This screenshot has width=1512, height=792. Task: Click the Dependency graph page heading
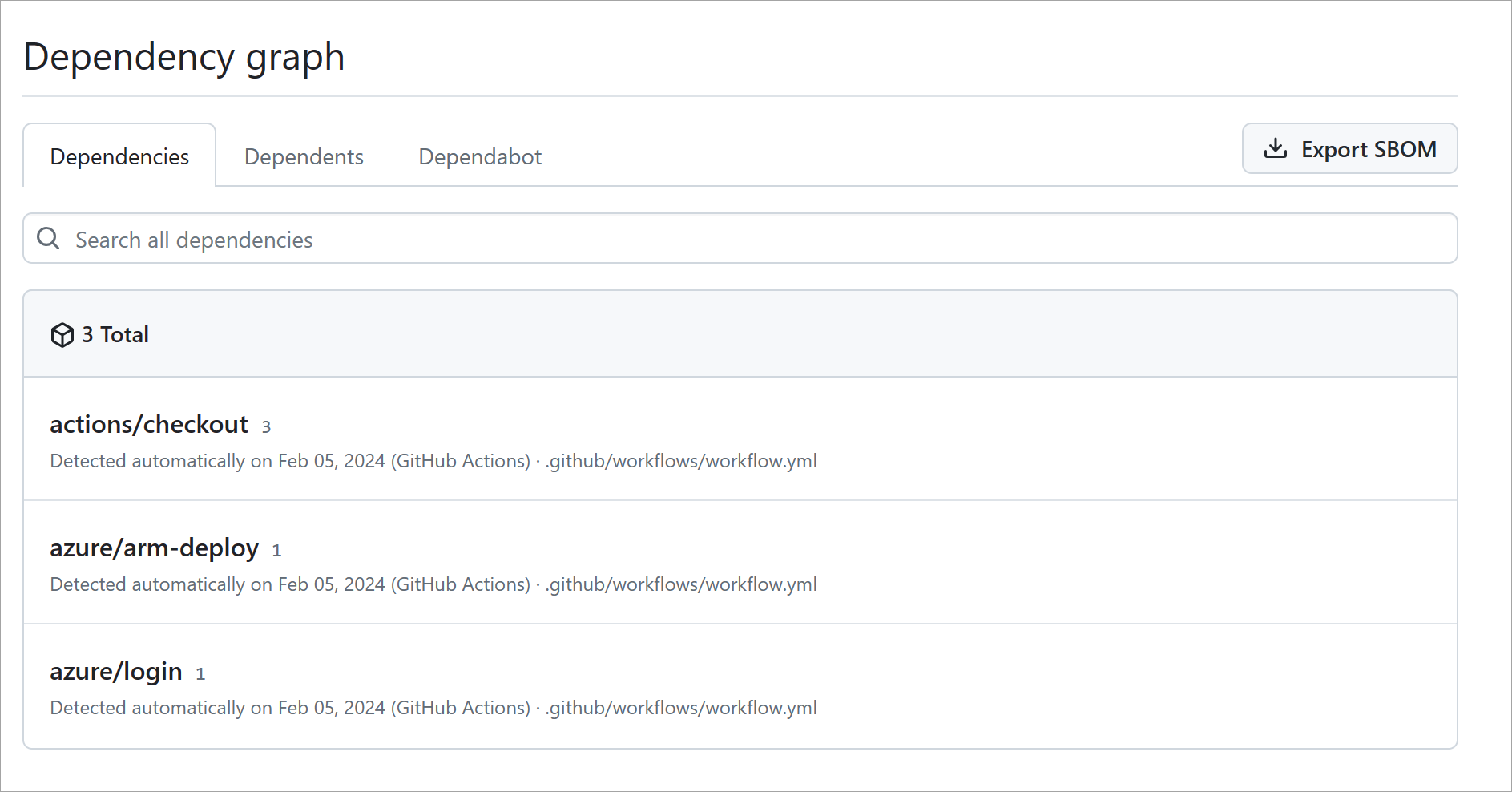(x=184, y=56)
